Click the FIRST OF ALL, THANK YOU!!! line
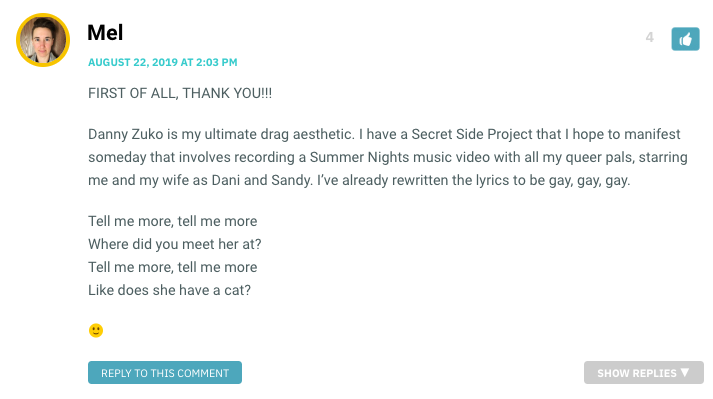The image size is (713, 399). (180, 93)
